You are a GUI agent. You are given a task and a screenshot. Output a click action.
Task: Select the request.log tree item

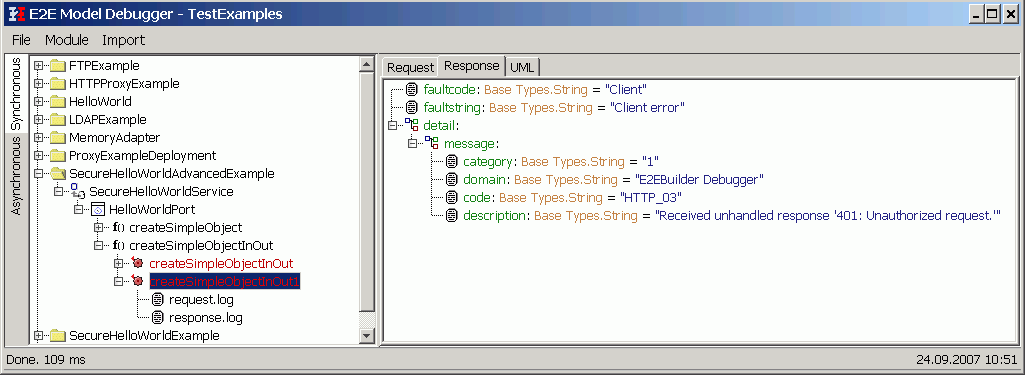(x=201, y=300)
